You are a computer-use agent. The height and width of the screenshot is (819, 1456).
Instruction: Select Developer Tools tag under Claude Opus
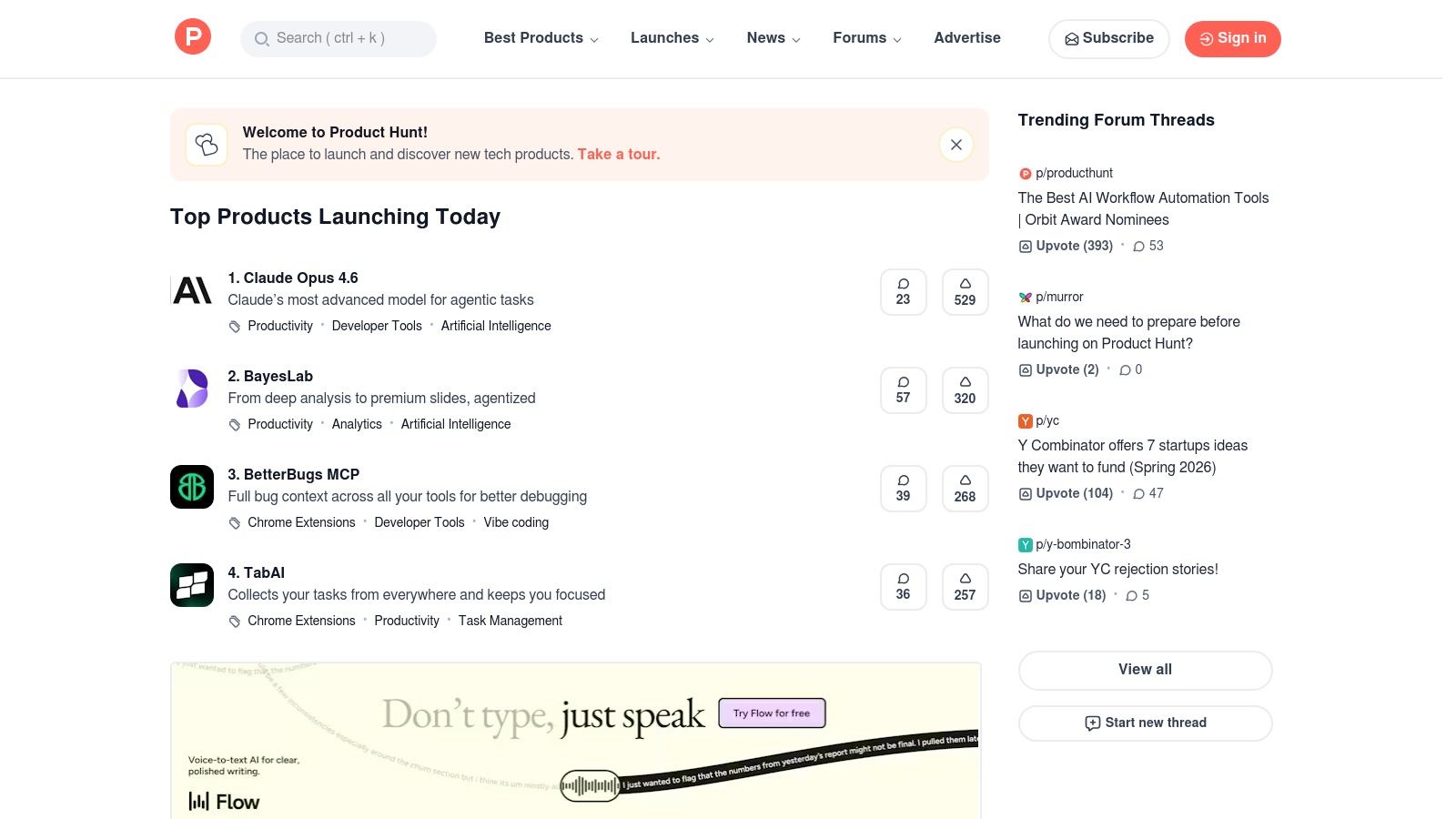(x=377, y=326)
